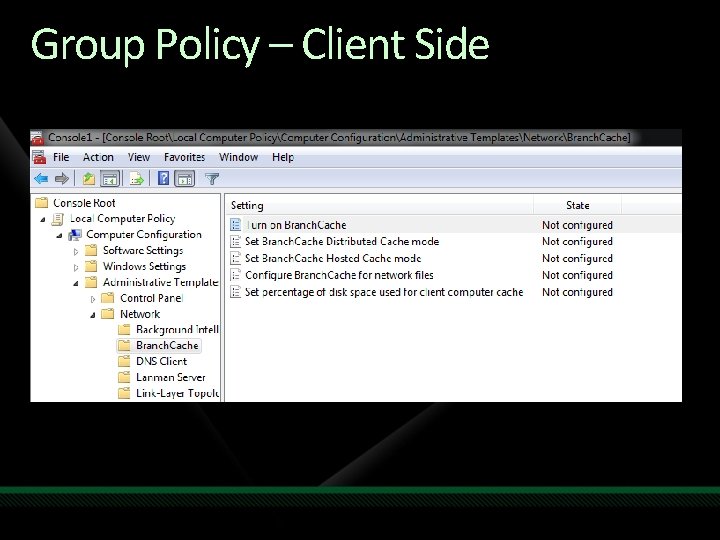Click the Forward arrow toolbar icon
Screen dimensions: 720x540
click(x=62, y=179)
